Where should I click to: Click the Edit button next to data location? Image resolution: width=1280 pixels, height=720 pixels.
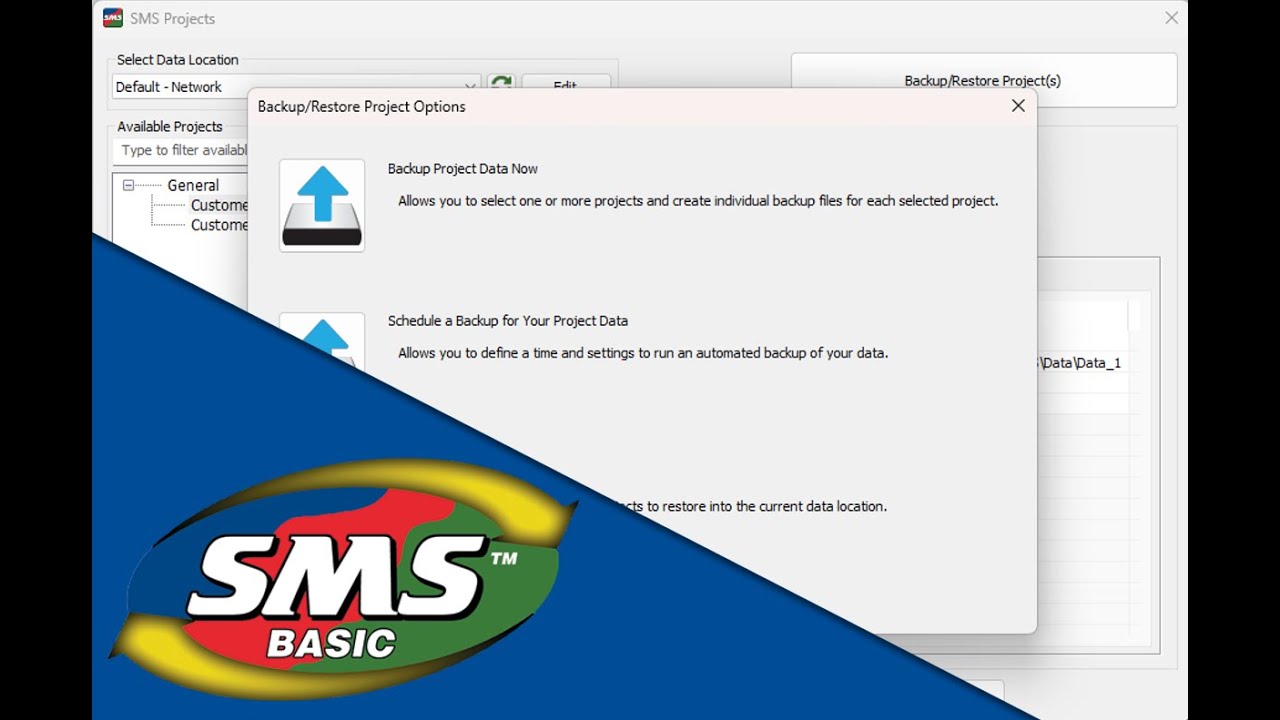[x=566, y=84]
